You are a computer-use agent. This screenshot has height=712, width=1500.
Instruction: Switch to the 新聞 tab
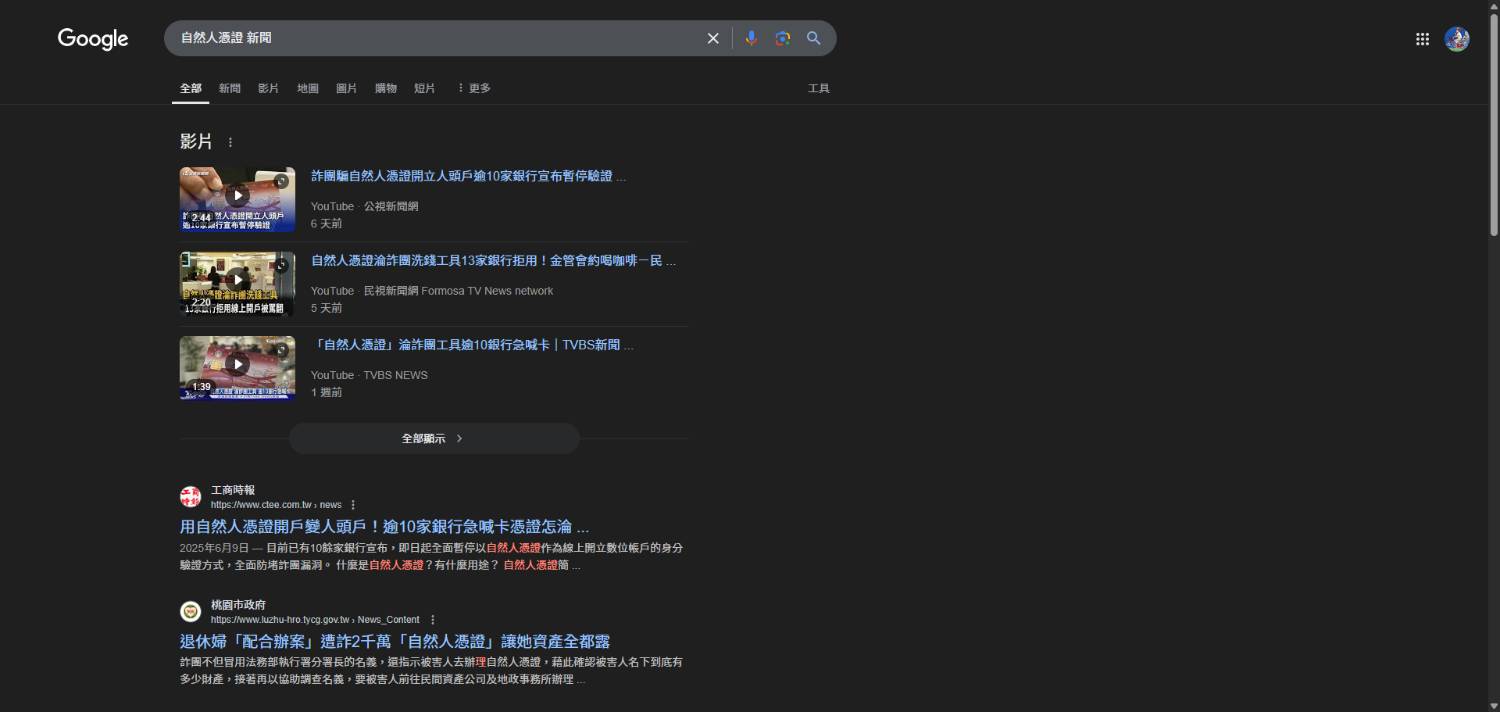[230, 88]
